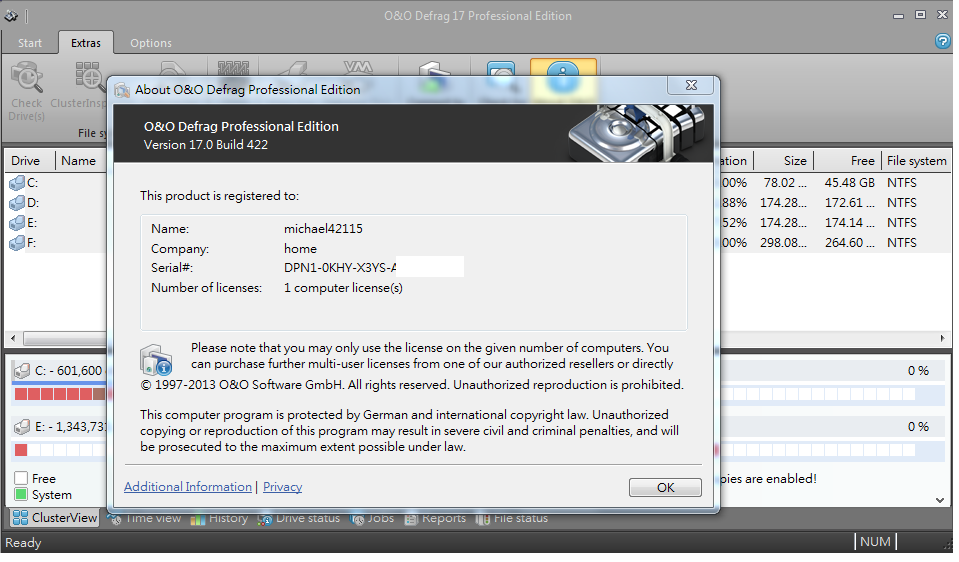Sort the drive list by File system column
Image resolution: width=959 pixels, height=562 pixels.
click(x=916, y=161)
